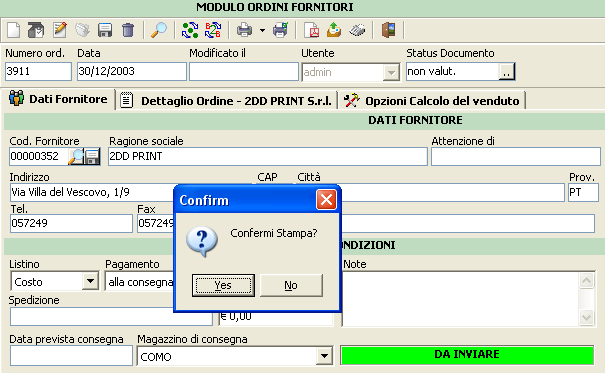Click Numero ord. field showing 3911
This screenshot has height=373, width=605.
coord(38,71)
